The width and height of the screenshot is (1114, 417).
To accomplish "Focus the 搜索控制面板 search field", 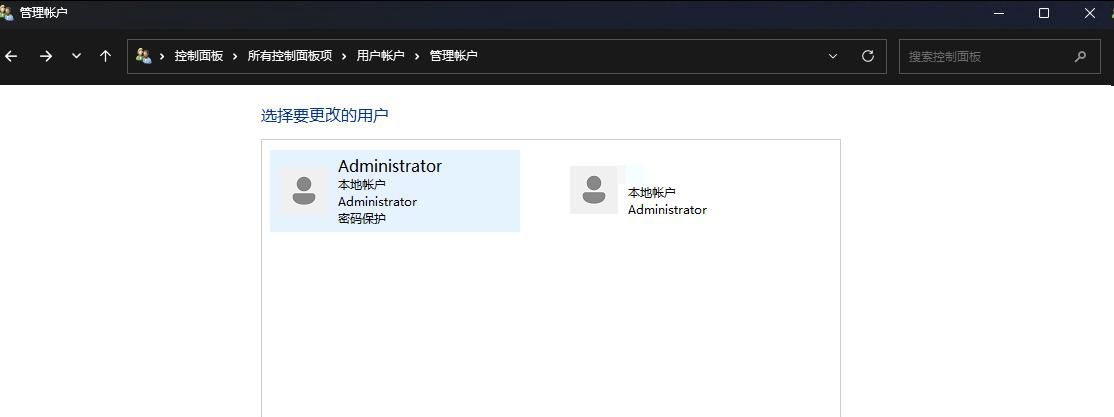I will [985, 56].
